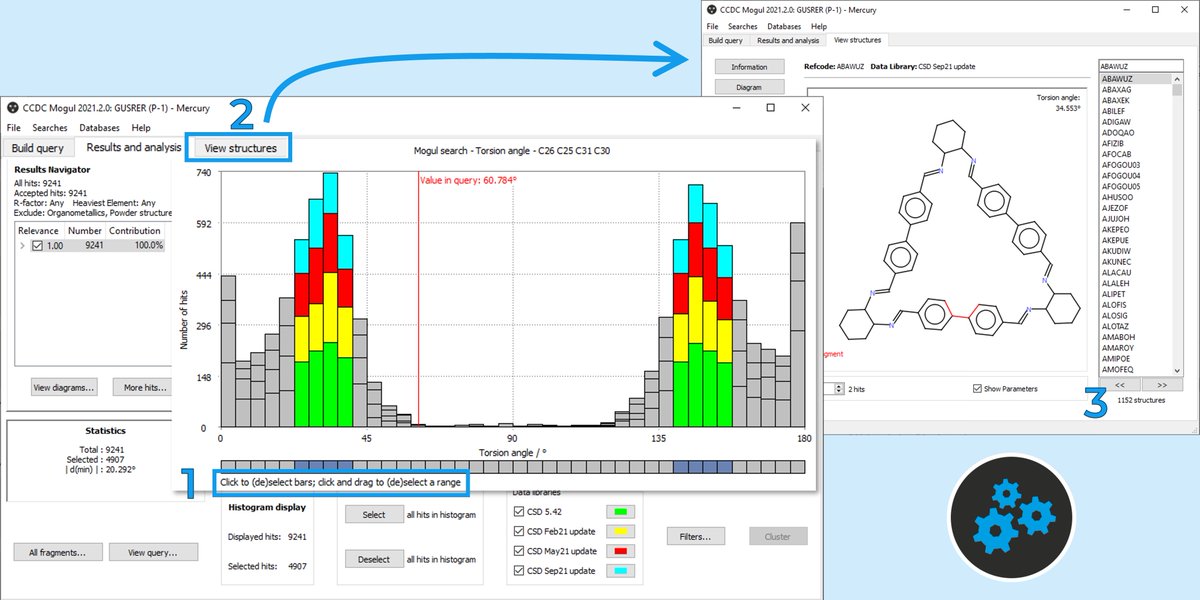Screen dimensions: 1200x600
Task: Toggle the Show Parameters checkbox
Action: coord(977,388)
